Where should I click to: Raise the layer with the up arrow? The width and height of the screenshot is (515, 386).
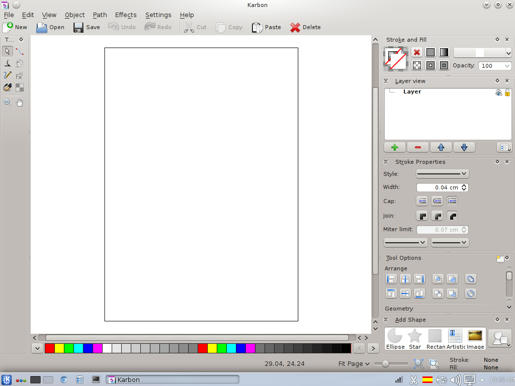click(x=441, y=147)
